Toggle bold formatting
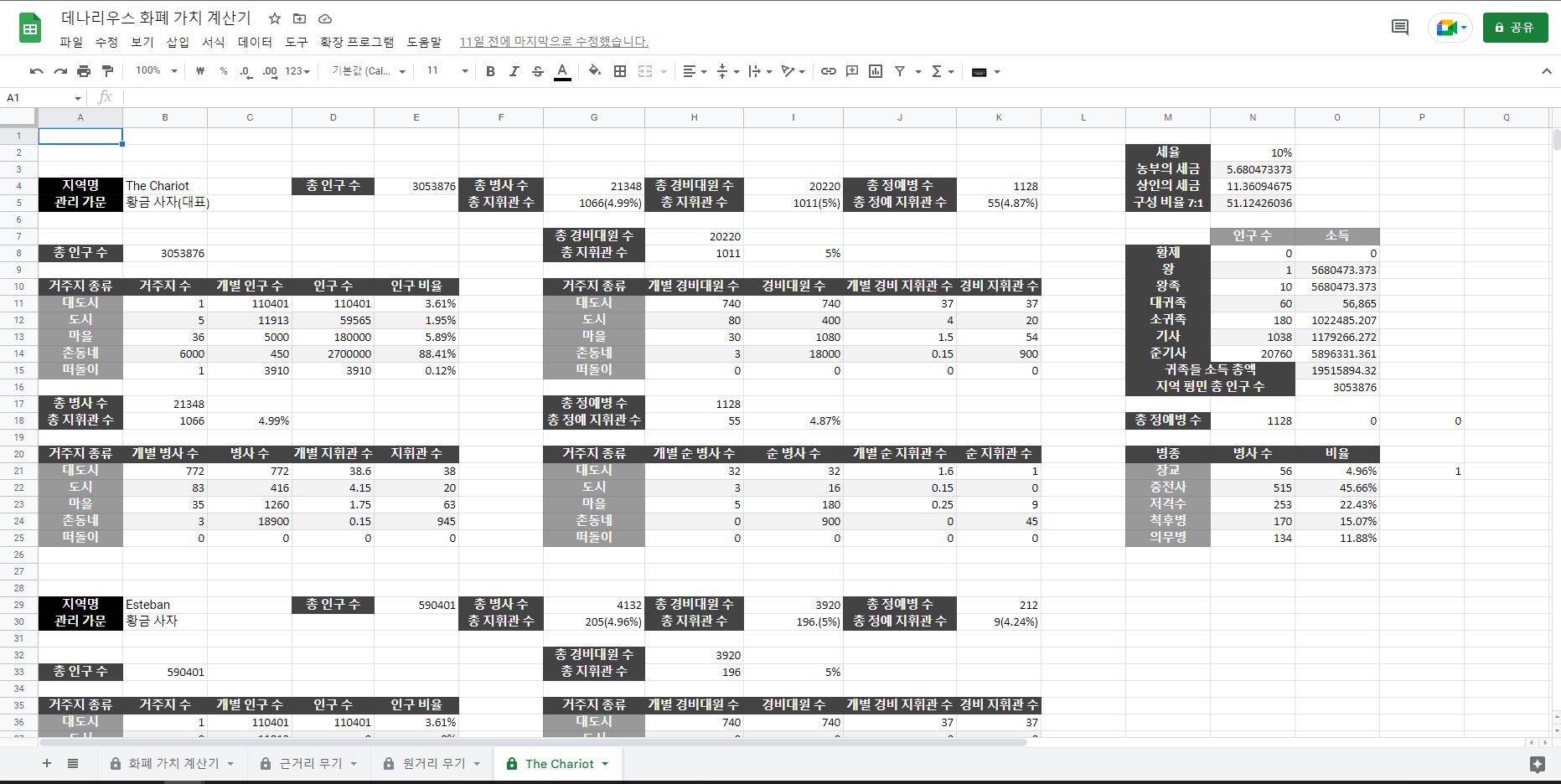Screen dimensions: 1561x784 point(490,71)
